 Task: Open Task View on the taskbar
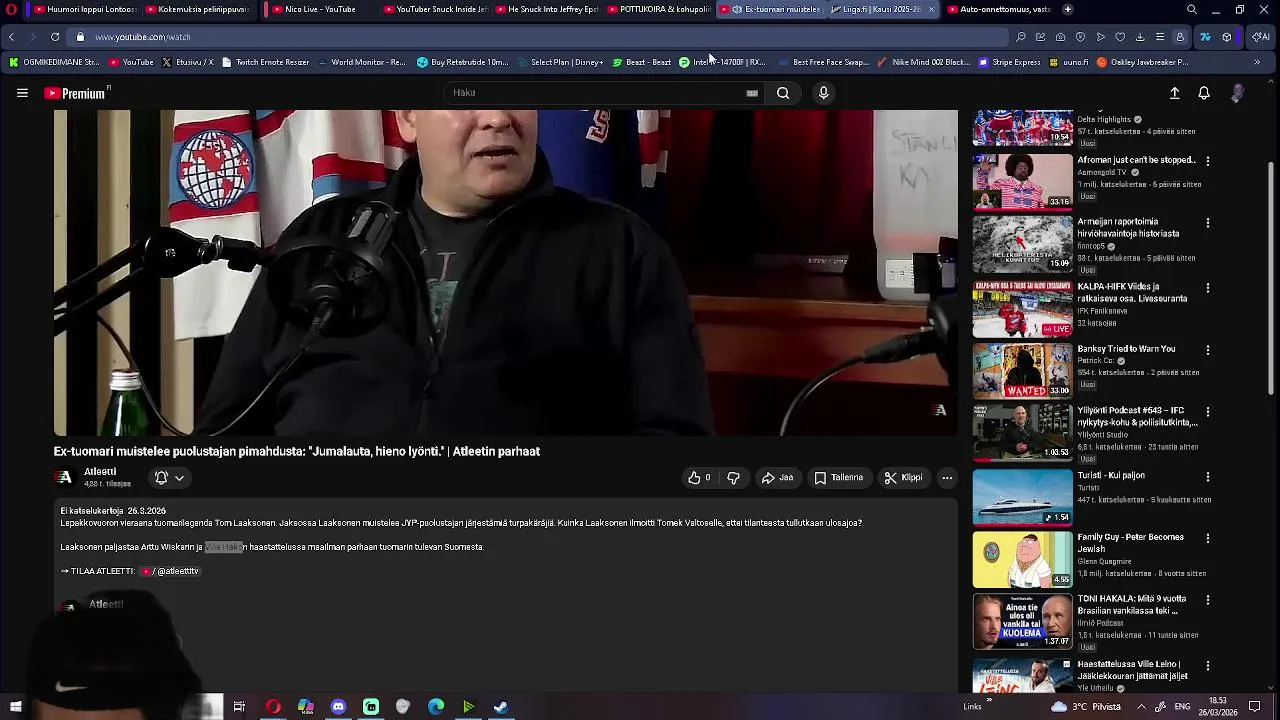click(239, 707)
